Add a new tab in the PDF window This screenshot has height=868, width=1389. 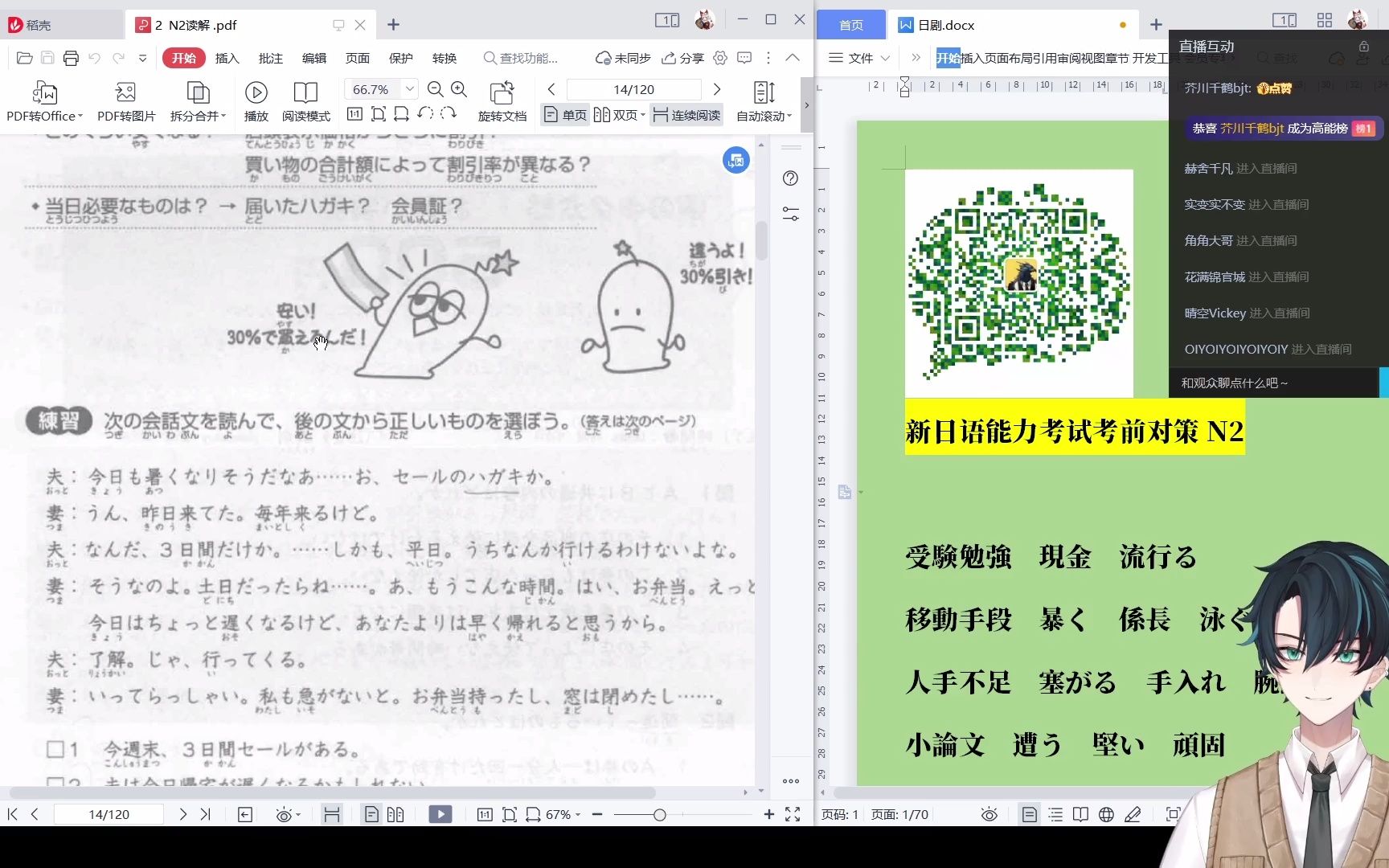click(393, 25)
